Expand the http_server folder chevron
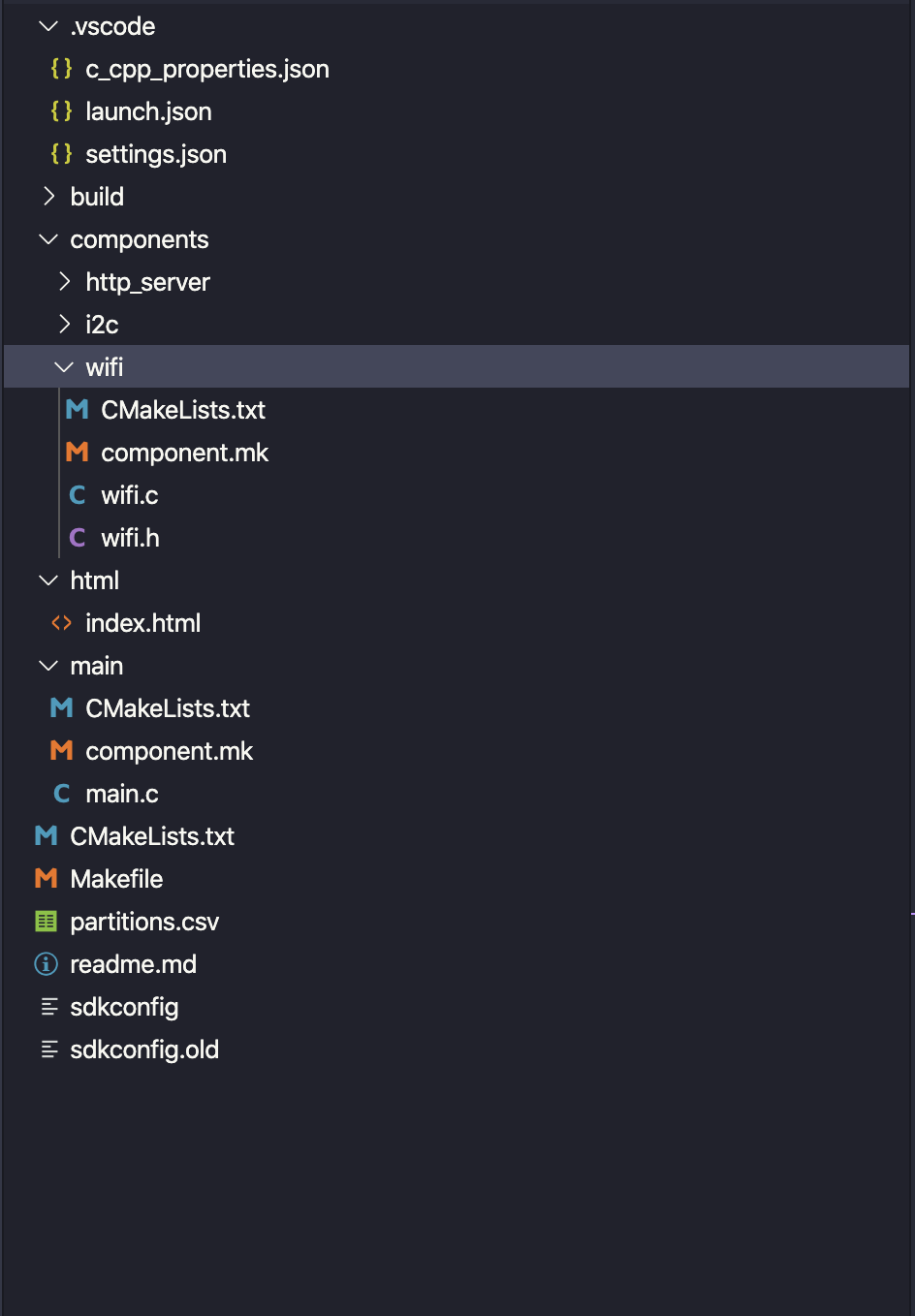 pyautogui.click(x=64, y=282)
